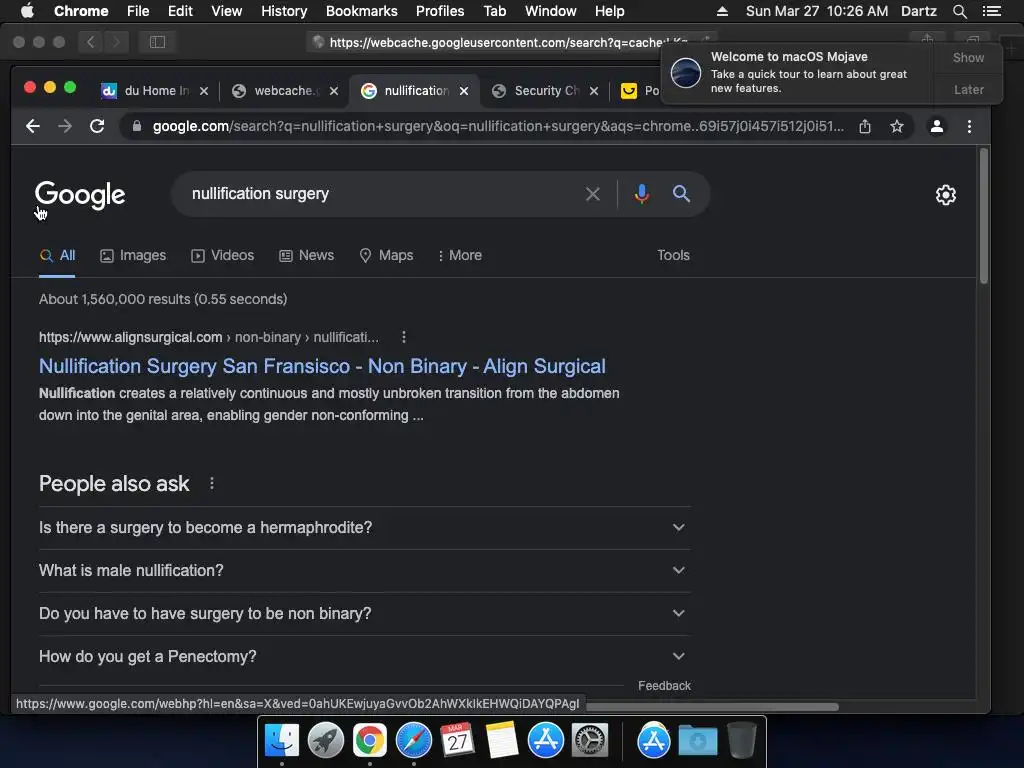1024x768 pixels.
Task: Select the All results tab
Action: [x=57, y=255]
